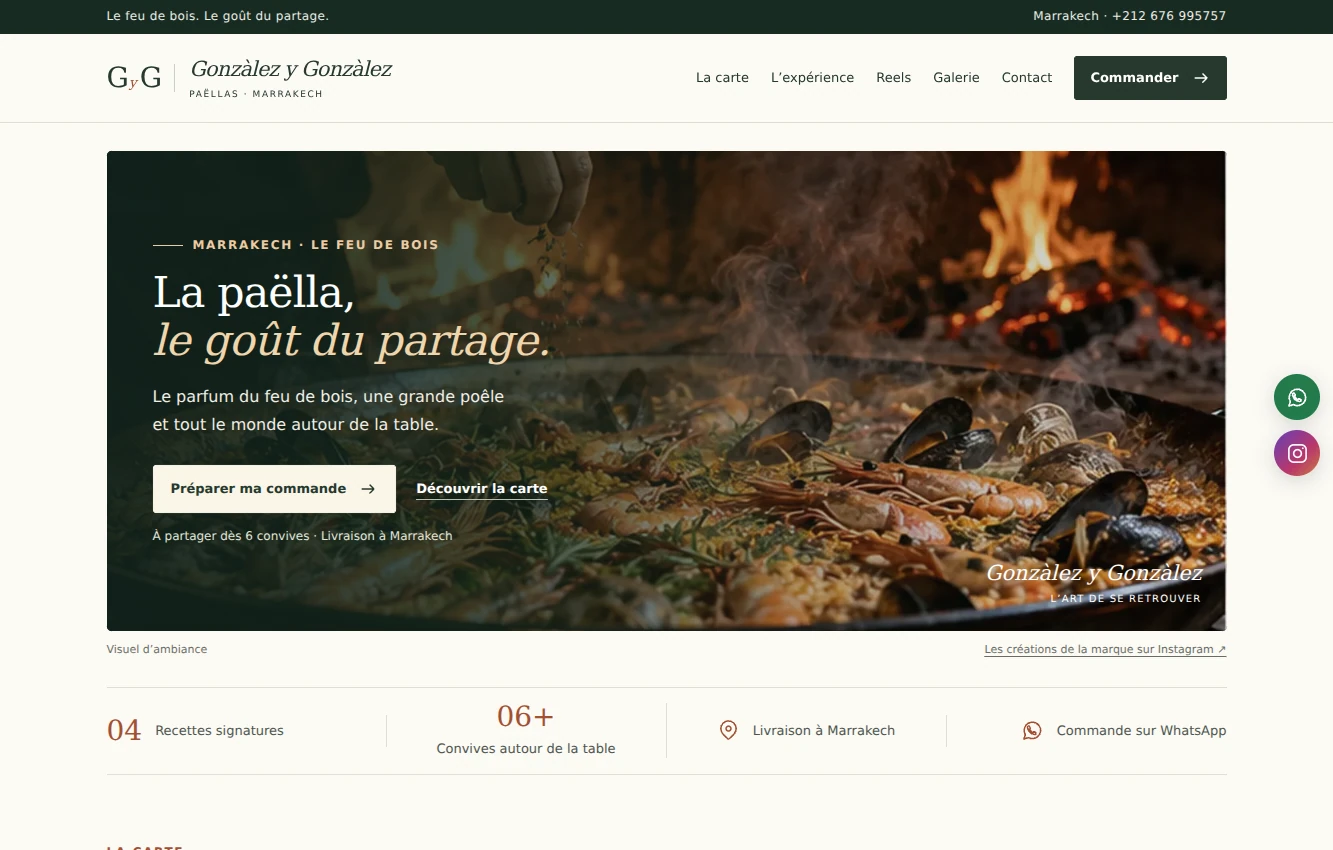
Task: Click phone number +212 676 995757
Action: pyautogui.click(x=1169, y=16)
